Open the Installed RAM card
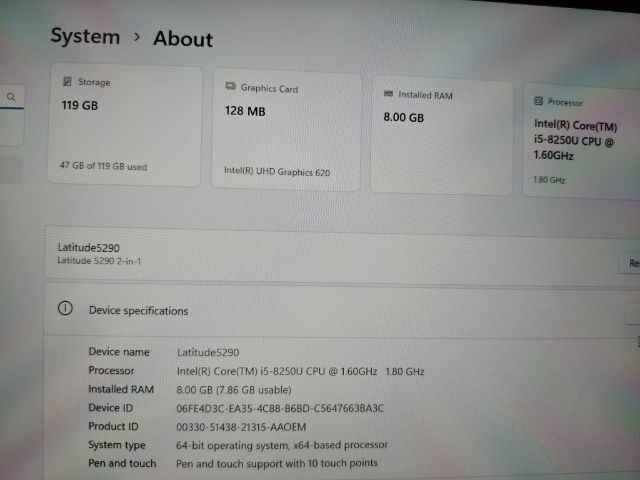The image size is (640, 480). pos(441,135)
